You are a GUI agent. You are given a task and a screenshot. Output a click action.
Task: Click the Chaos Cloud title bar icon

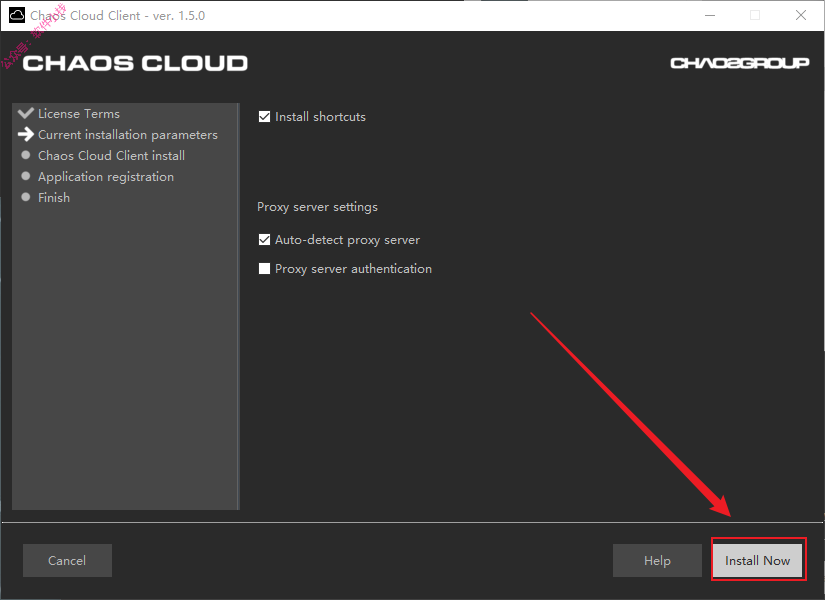tap(17, 15)
